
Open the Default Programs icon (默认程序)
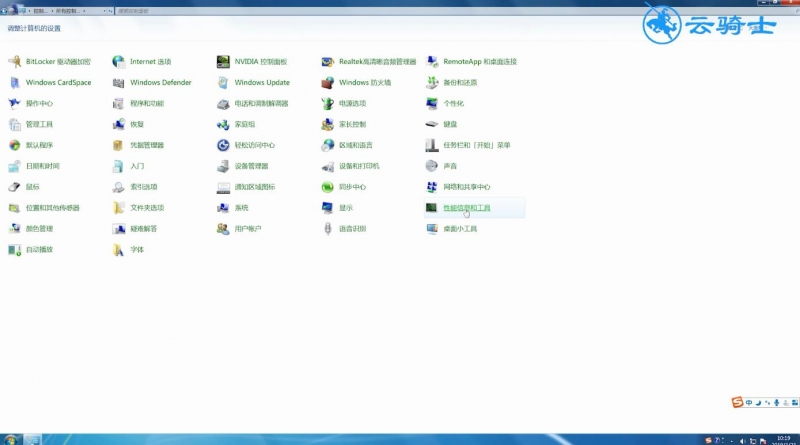click(15, 145)
